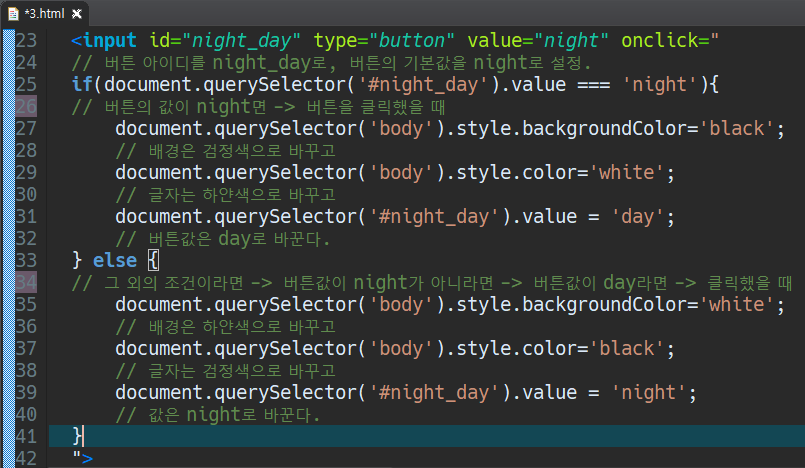Click the closing "> on line 42
The image size is (805, 468).
point(82,457)
